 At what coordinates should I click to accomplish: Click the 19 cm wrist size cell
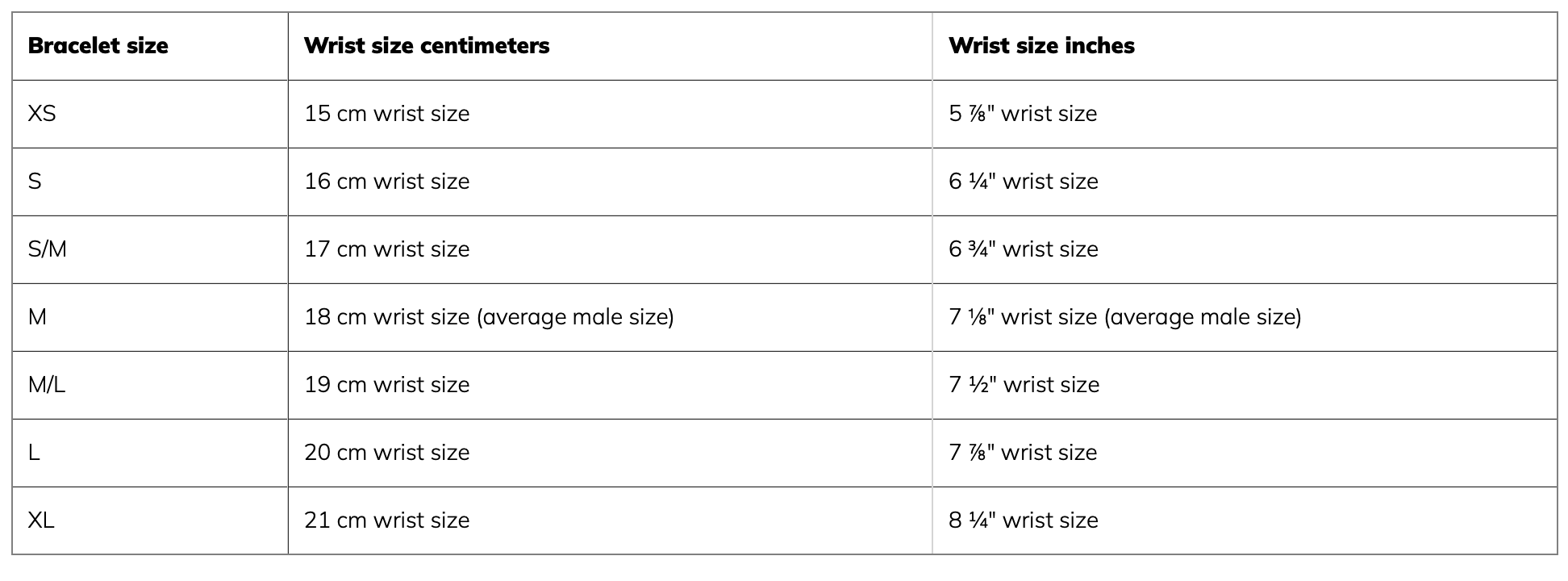click(386, 385)
